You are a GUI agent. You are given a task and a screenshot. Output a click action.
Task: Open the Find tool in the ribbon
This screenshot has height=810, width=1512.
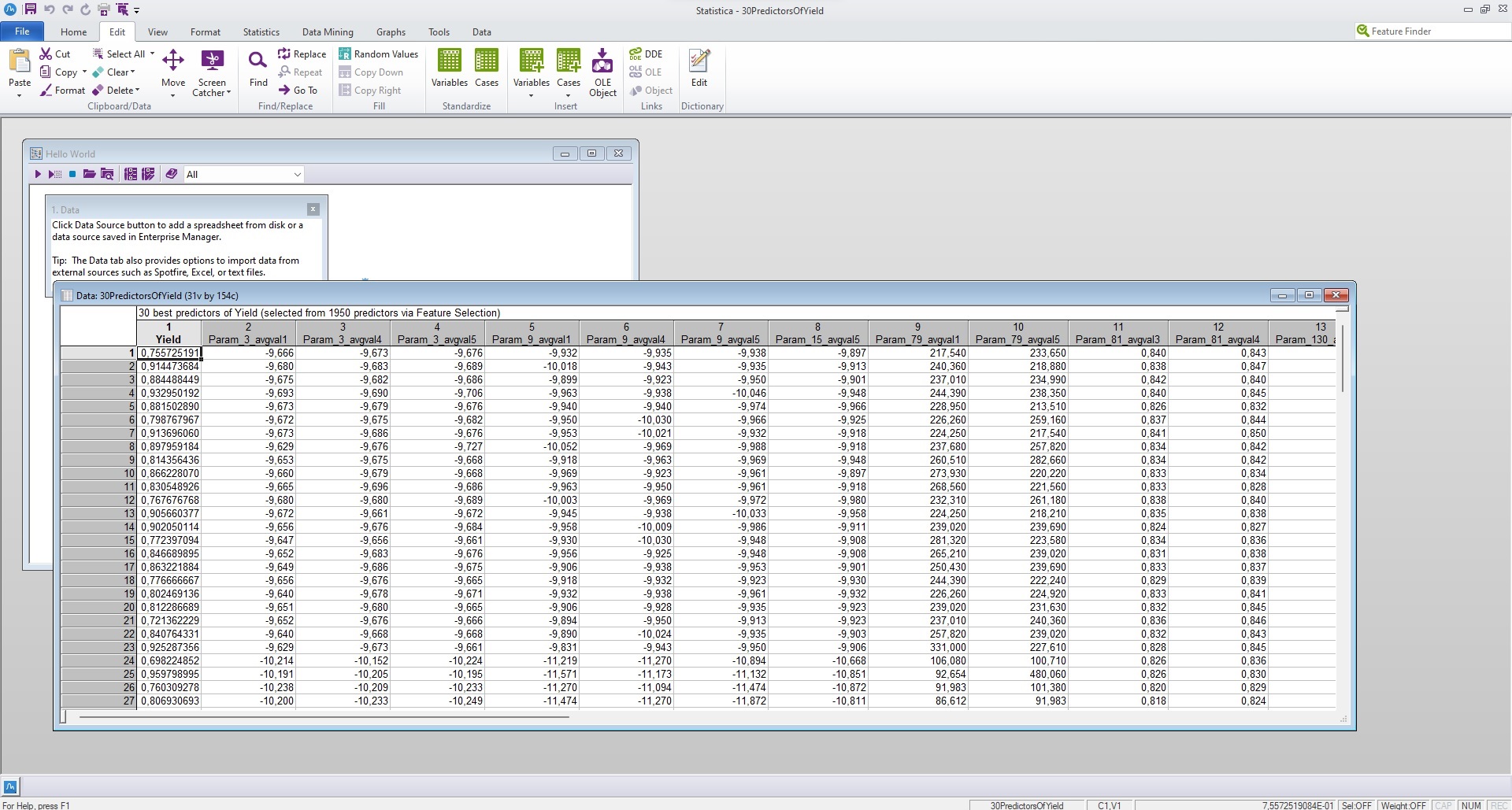(258, 68)
